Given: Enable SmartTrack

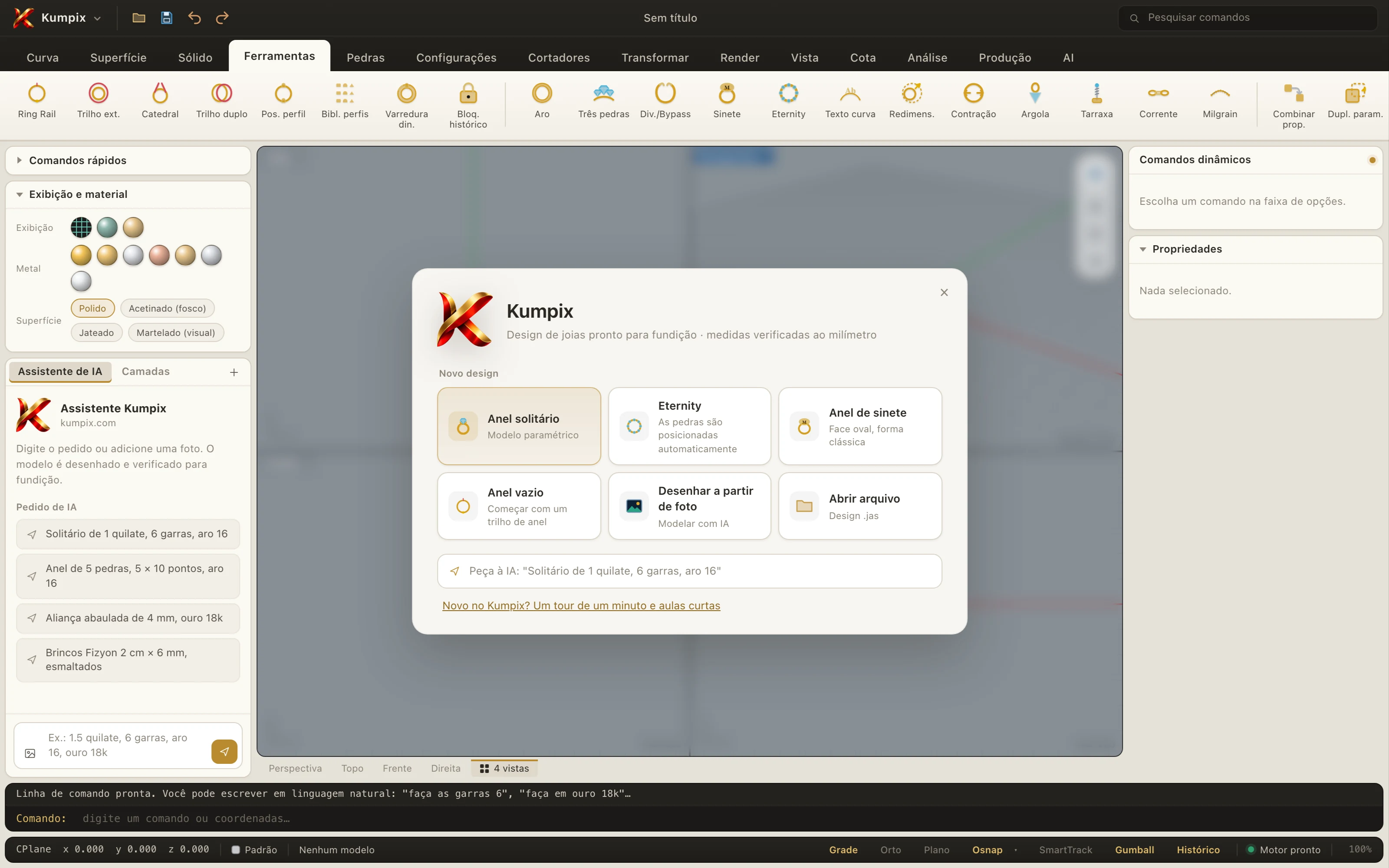Looking at the screenshot, I should pyautogui.click(x=1065, y=850).
